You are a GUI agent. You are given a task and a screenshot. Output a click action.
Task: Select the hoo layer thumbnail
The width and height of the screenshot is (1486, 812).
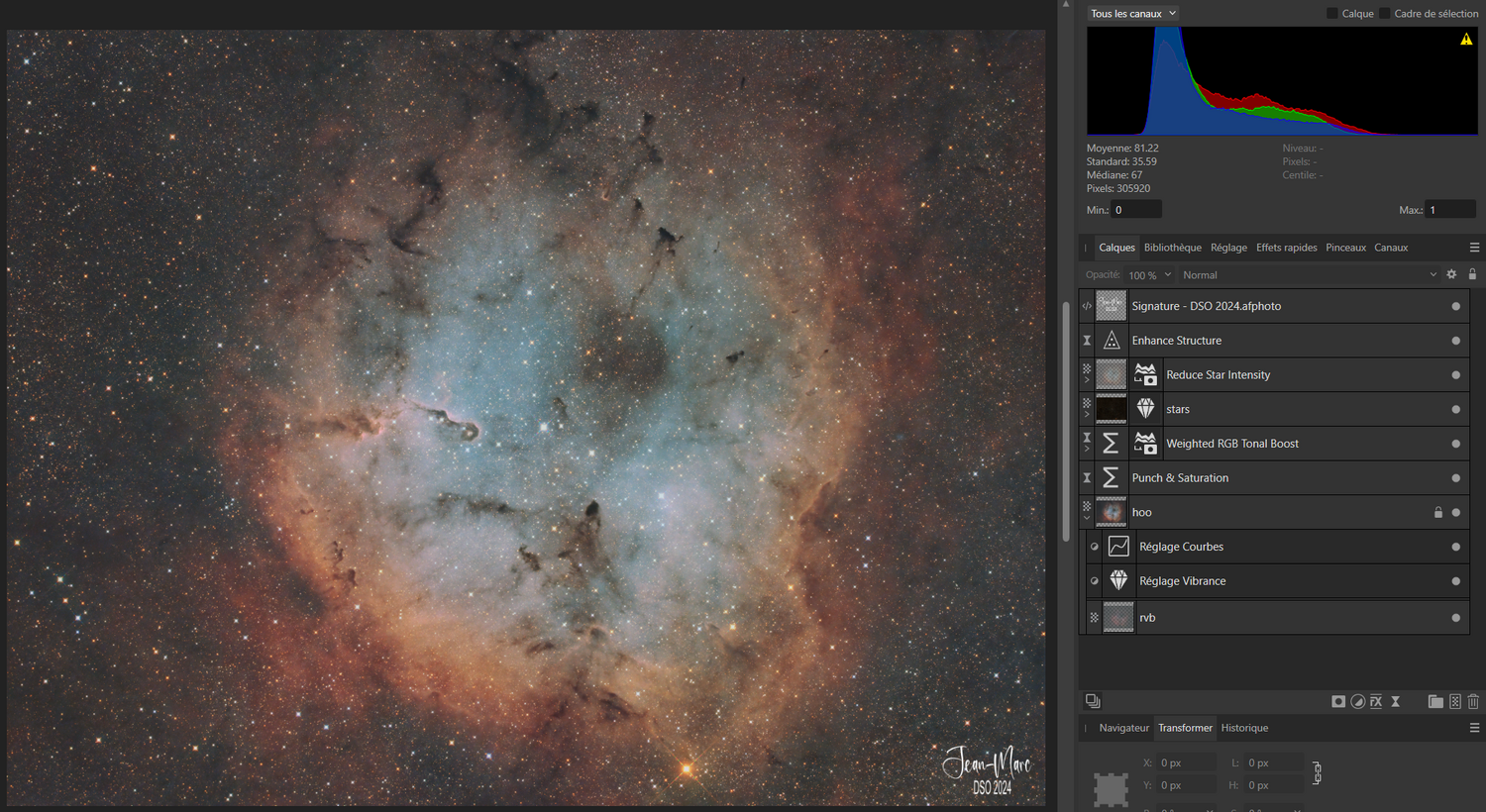tap(1111, 512)
